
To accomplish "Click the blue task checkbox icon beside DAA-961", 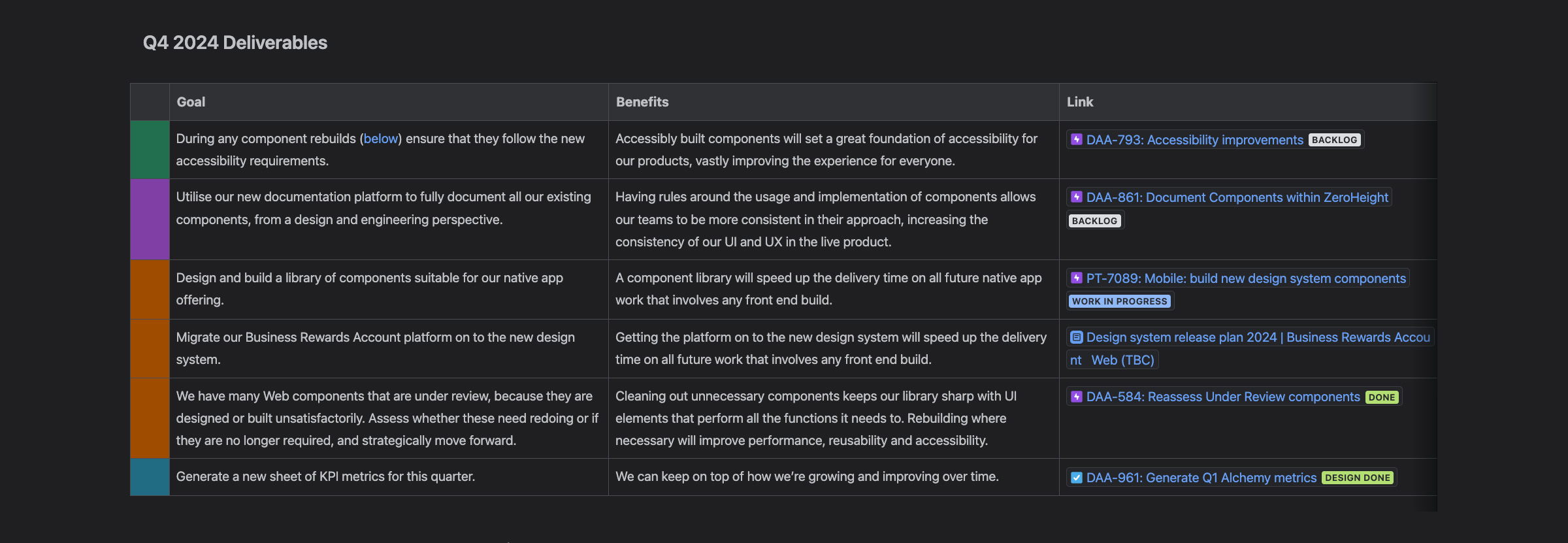I will (x=1077, y=478).
